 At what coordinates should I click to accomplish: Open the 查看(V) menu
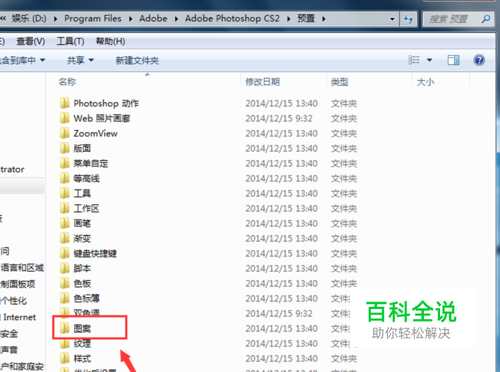point(31,41)
